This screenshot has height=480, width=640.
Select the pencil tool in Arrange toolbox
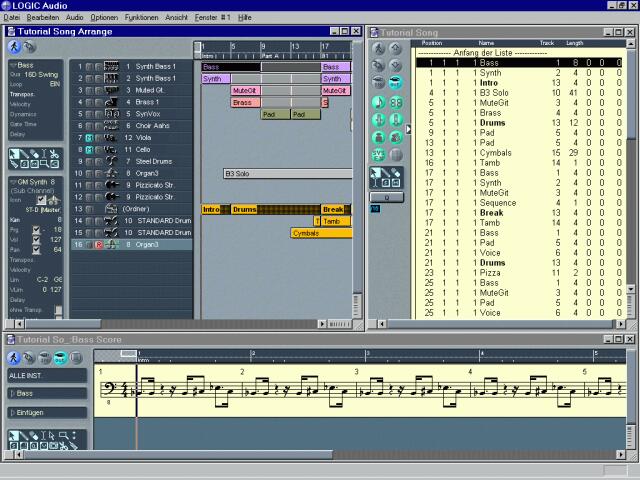(x=24, y=154)
